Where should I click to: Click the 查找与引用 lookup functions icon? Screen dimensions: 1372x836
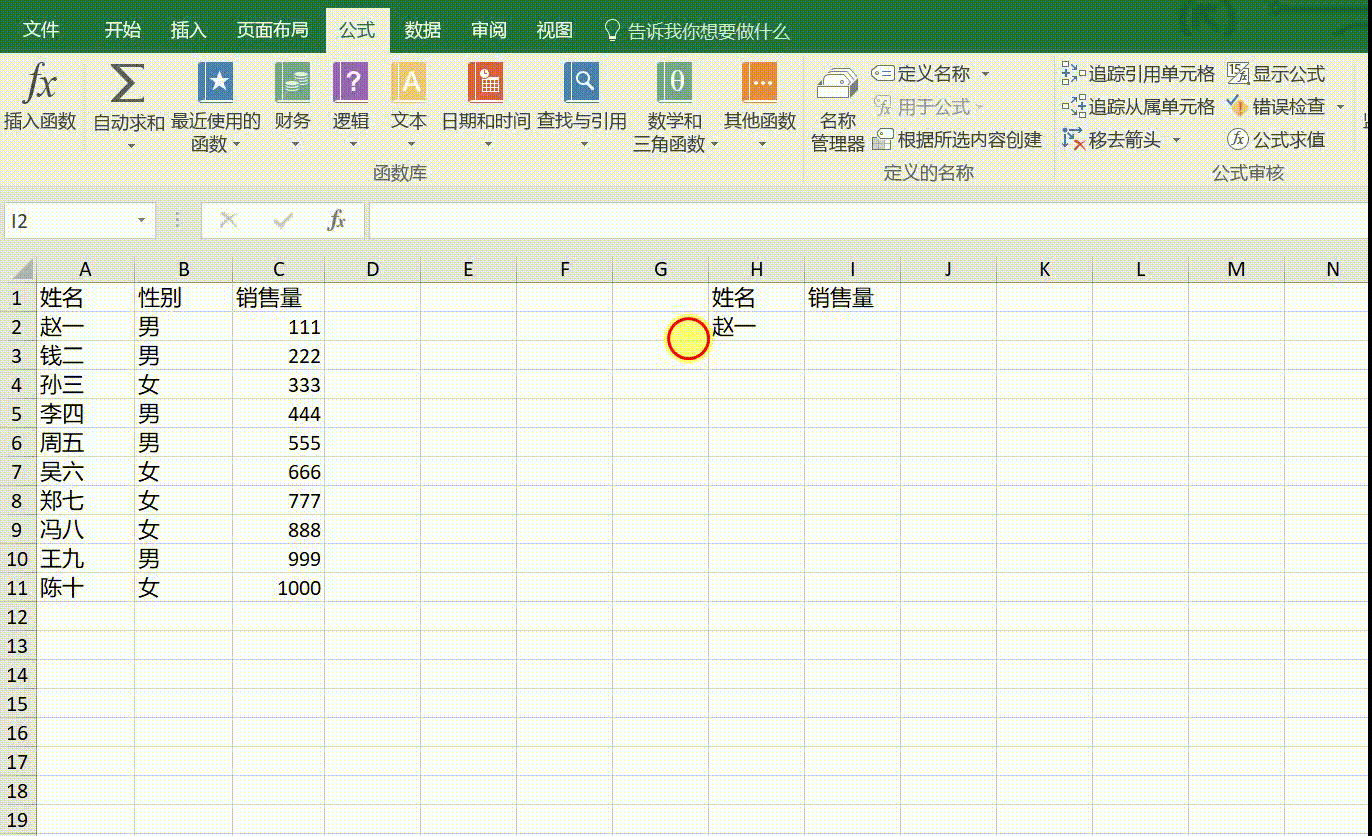tap(581, 82)
